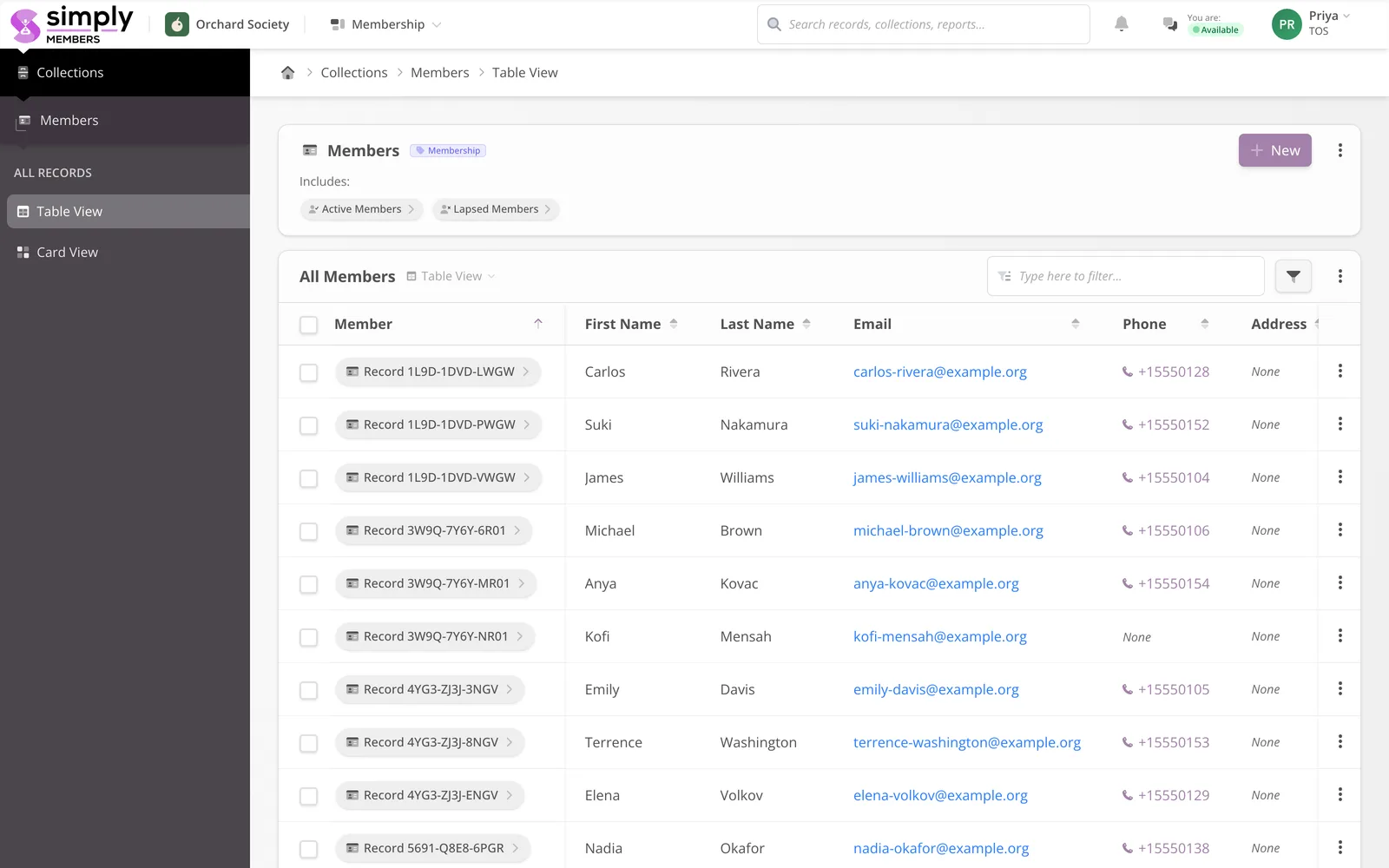Screen dimensions: 1389x868
Task: Open the anya-kovac@example.org email link
Action: pos(936,583)
